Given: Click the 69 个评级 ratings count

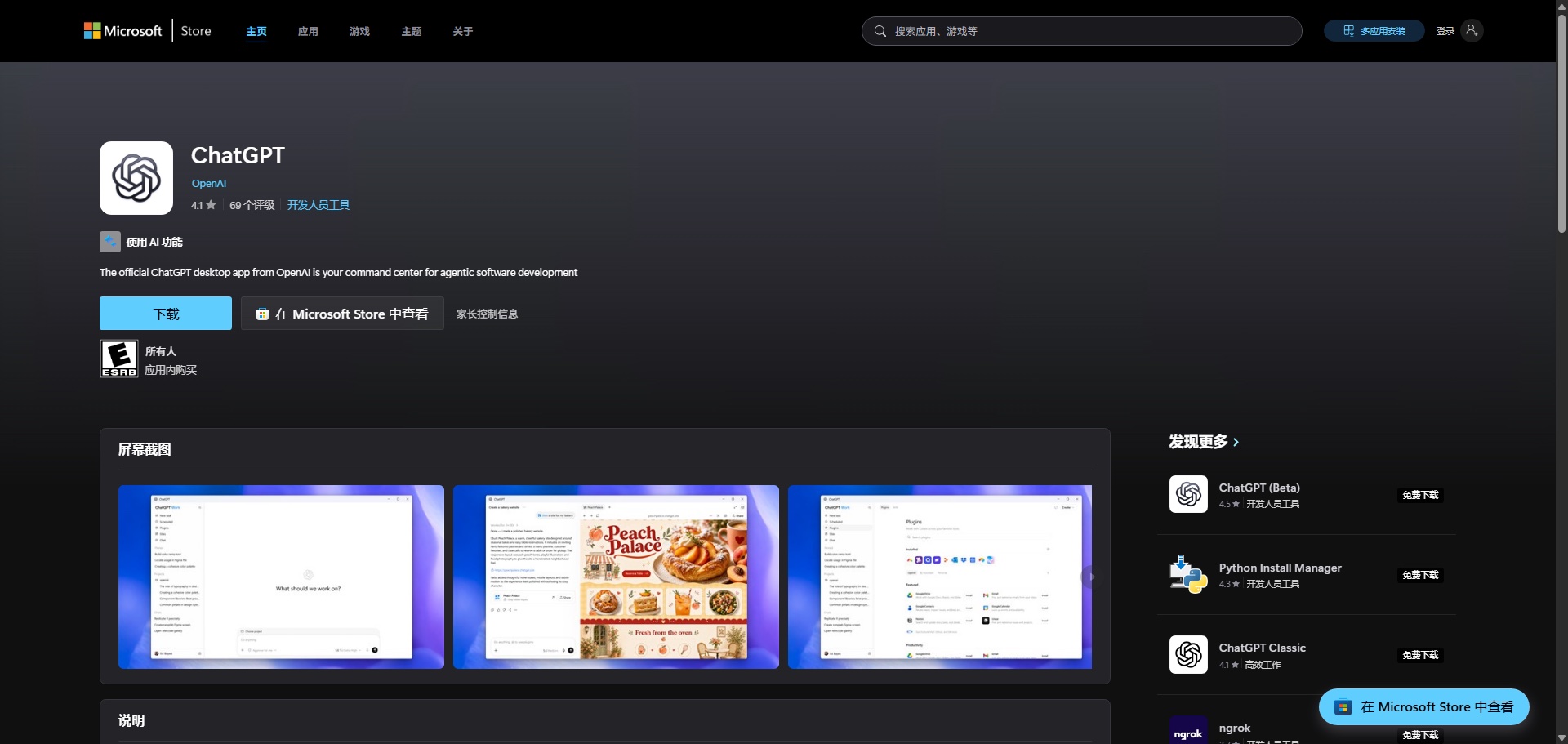Looking at the screenshot, I should 252,205.
